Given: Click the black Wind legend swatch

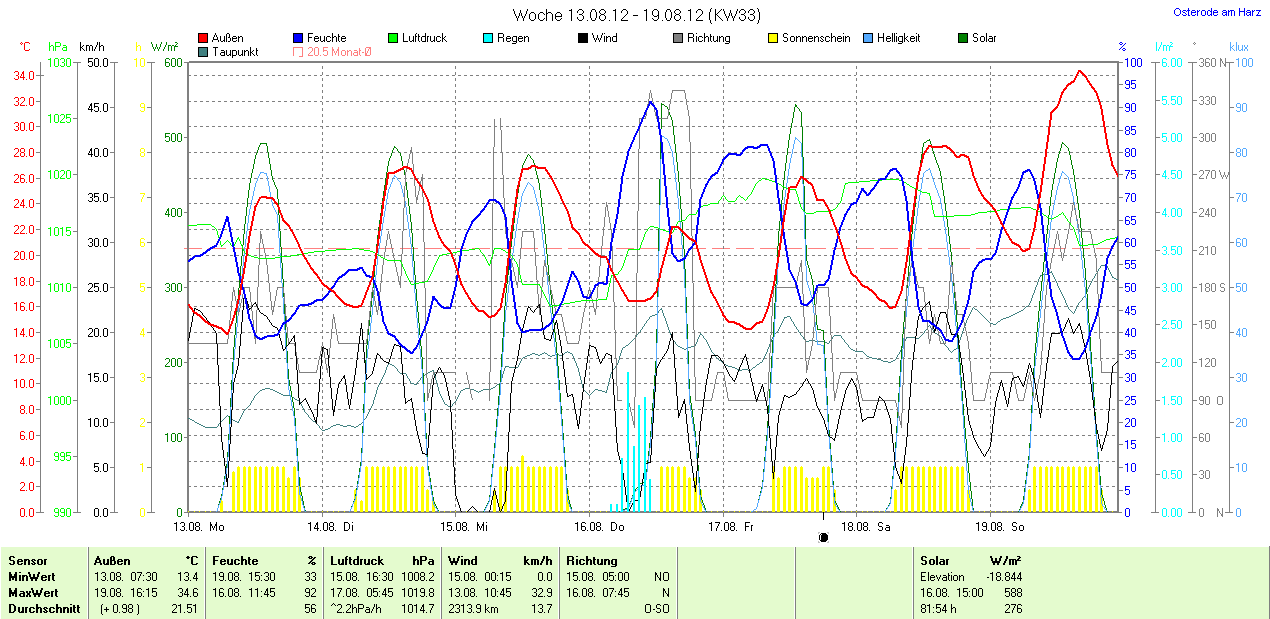Looking at the screenshot, I should (583, 38).
